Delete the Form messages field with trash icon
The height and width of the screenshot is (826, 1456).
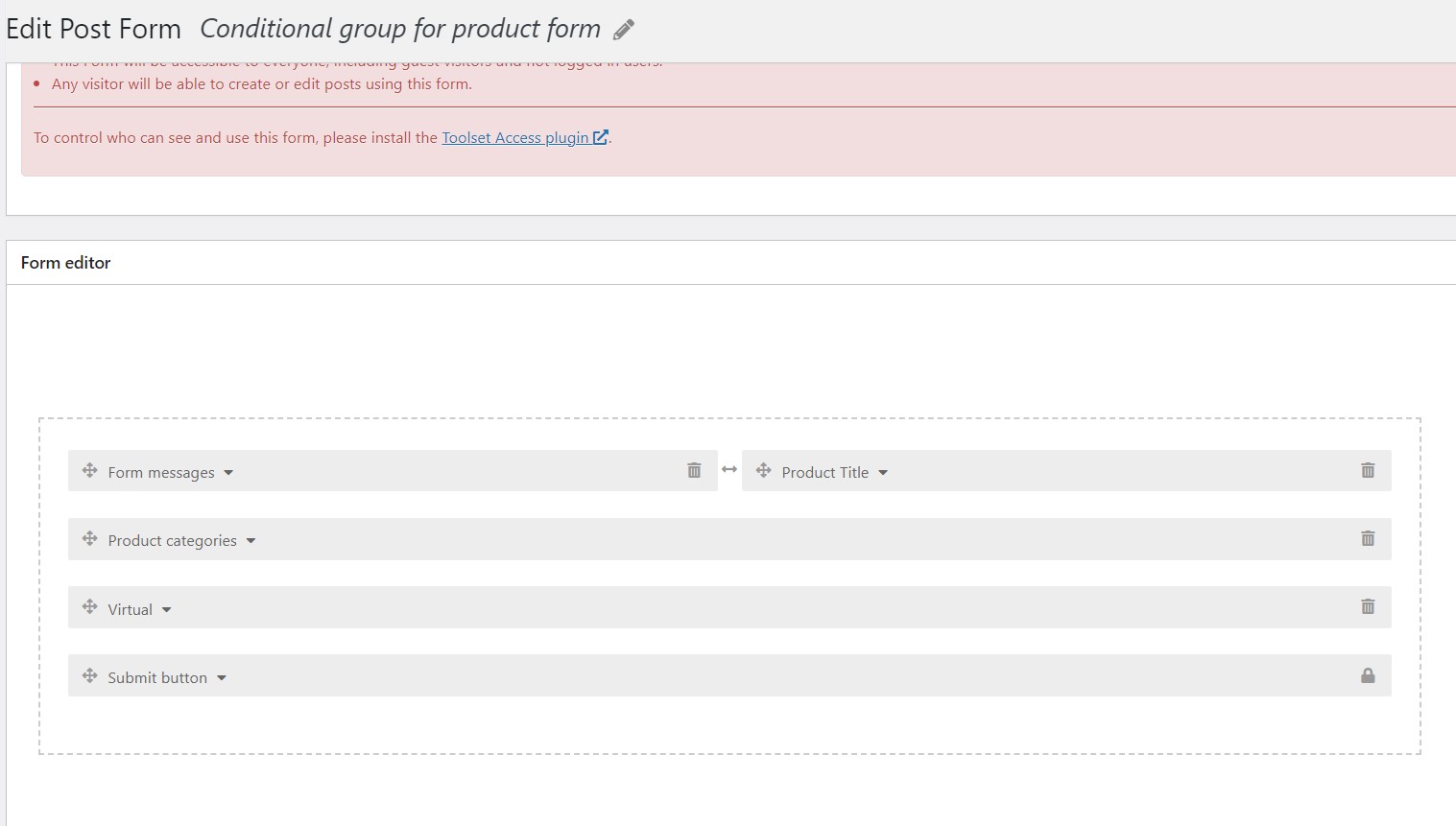tap(694, 470)
